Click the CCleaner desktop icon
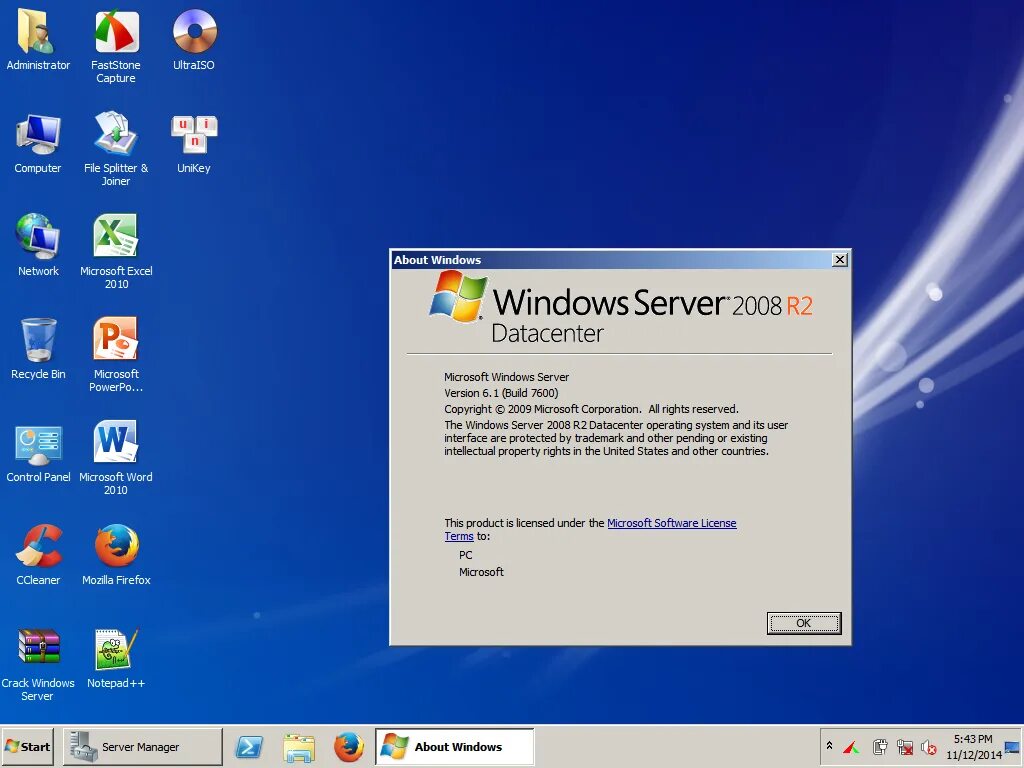 38,554
